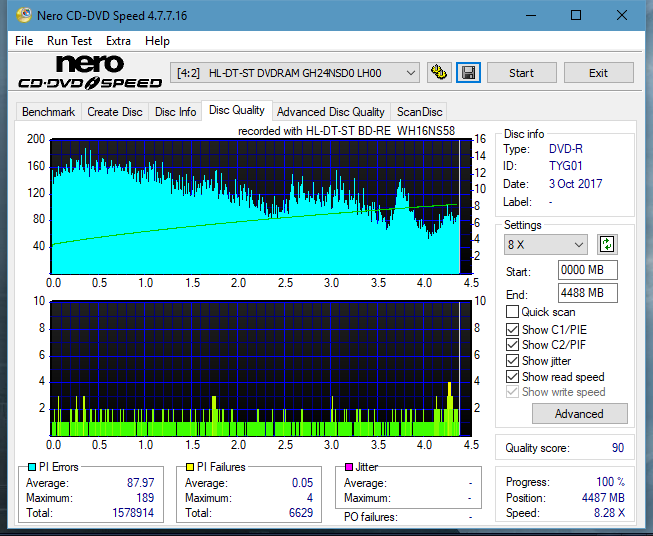This screenshot has width=653, height=536.
Task: Click the Progress value 100 %
Action: click(611, 482)
